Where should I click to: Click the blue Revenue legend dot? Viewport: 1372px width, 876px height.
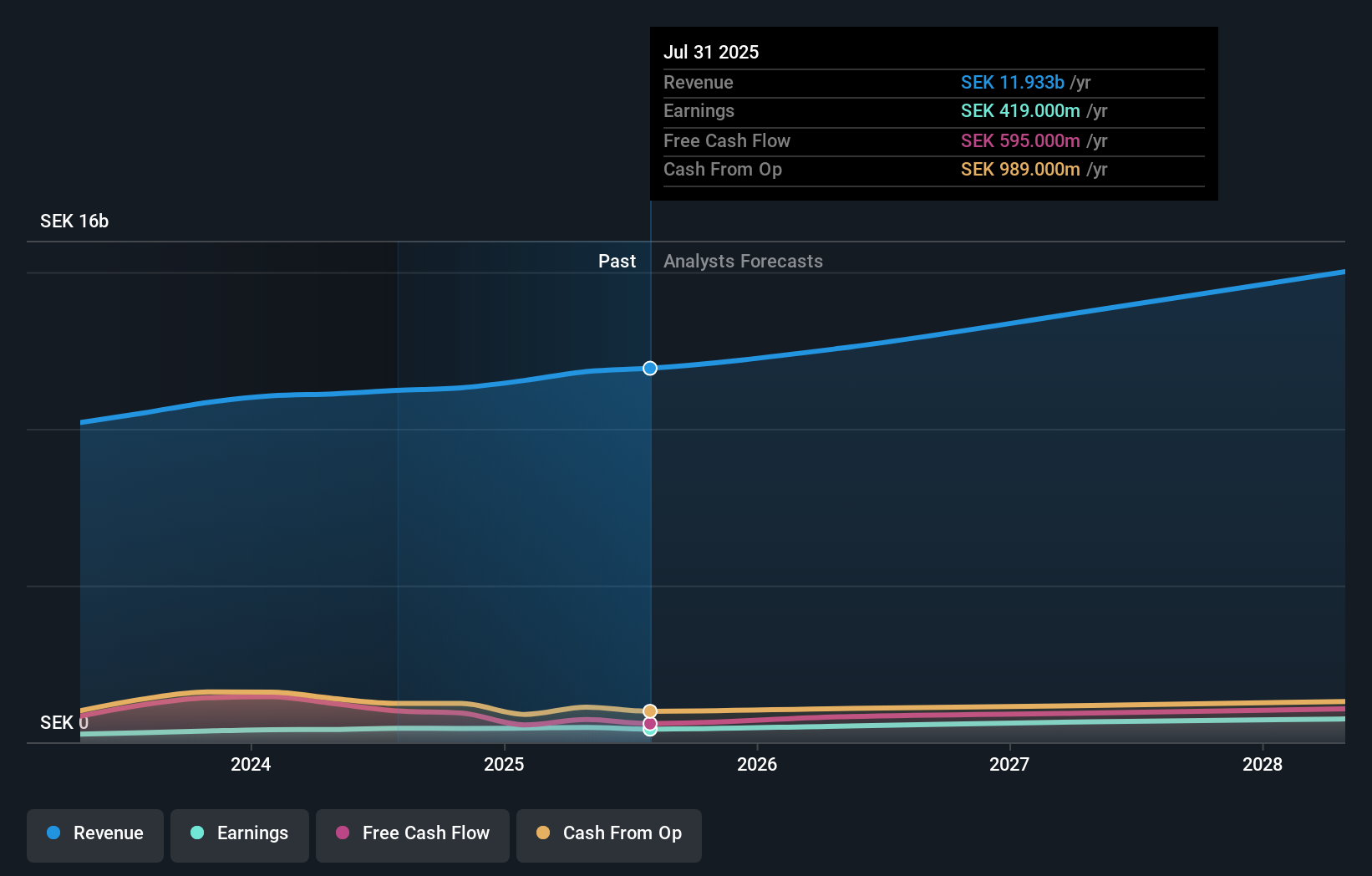[x=53, y=833]
